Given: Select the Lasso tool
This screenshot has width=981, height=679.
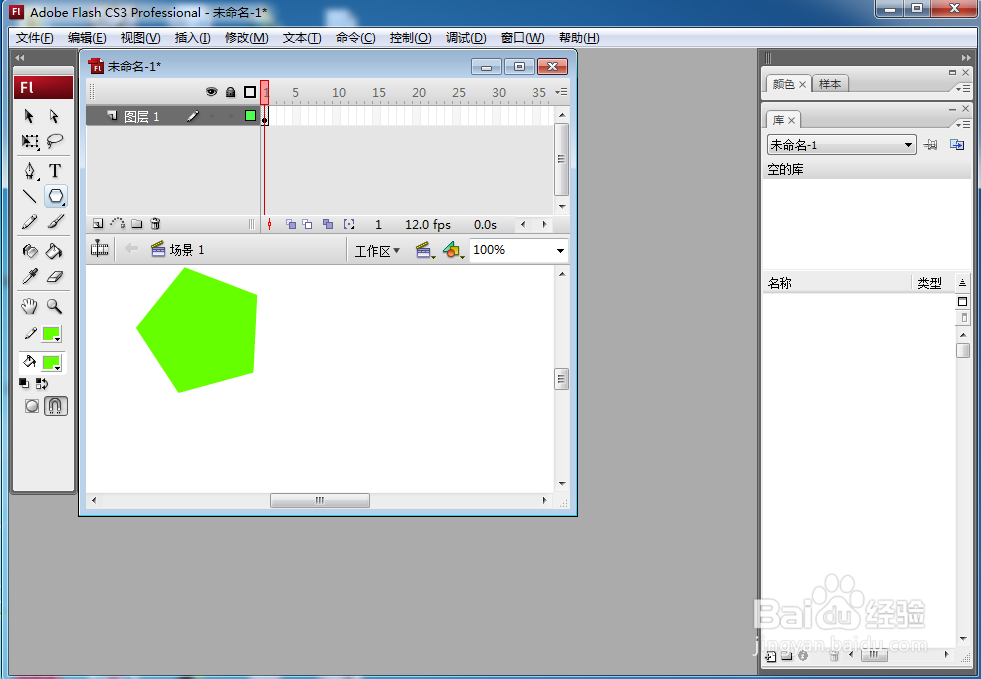Looking at the screenshot, I should pos(55,141).
